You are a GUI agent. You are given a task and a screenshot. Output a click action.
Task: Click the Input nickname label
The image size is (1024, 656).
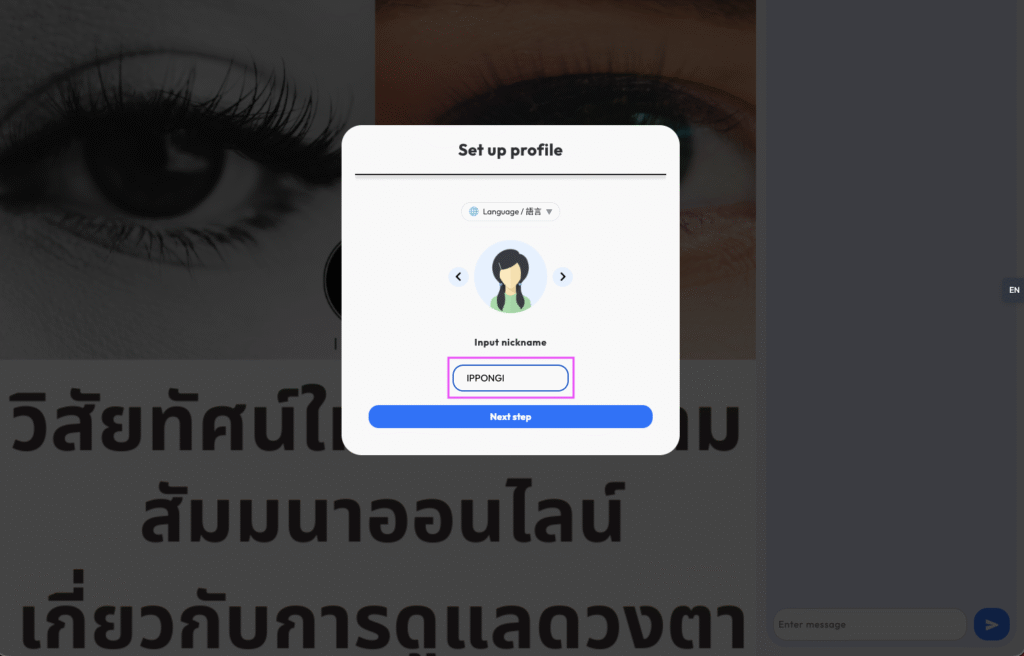click(x=510, y=342)
